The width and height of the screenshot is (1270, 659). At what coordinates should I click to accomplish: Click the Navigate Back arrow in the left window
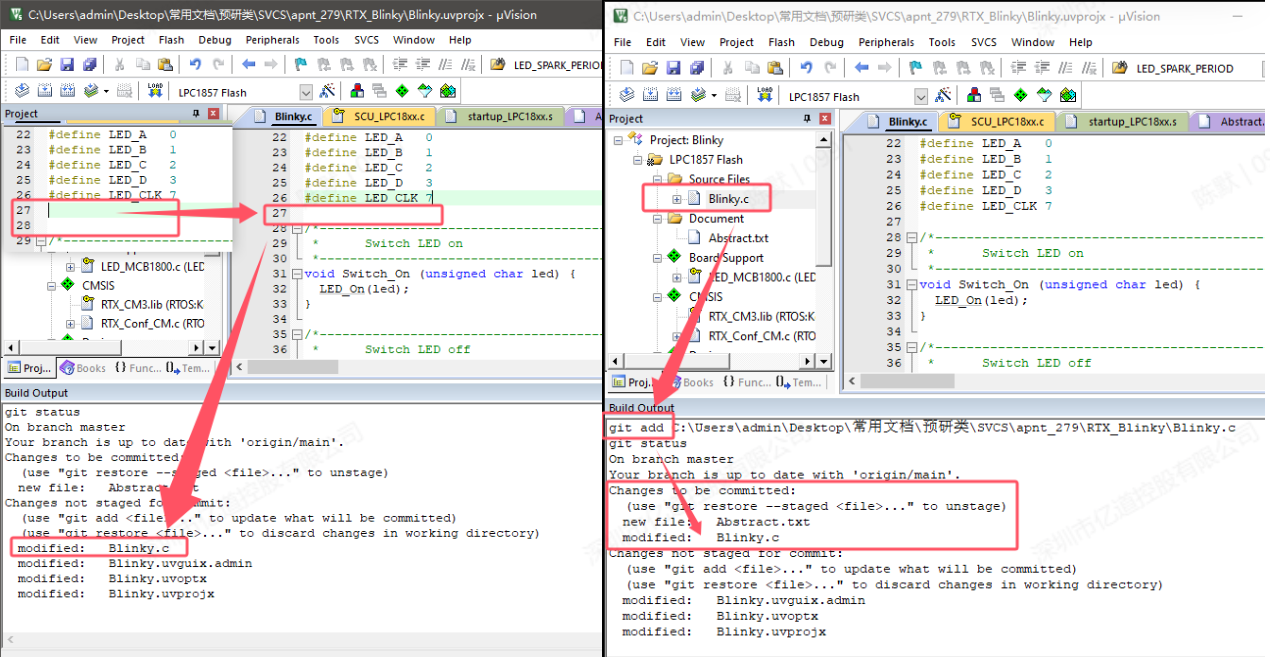247,65
